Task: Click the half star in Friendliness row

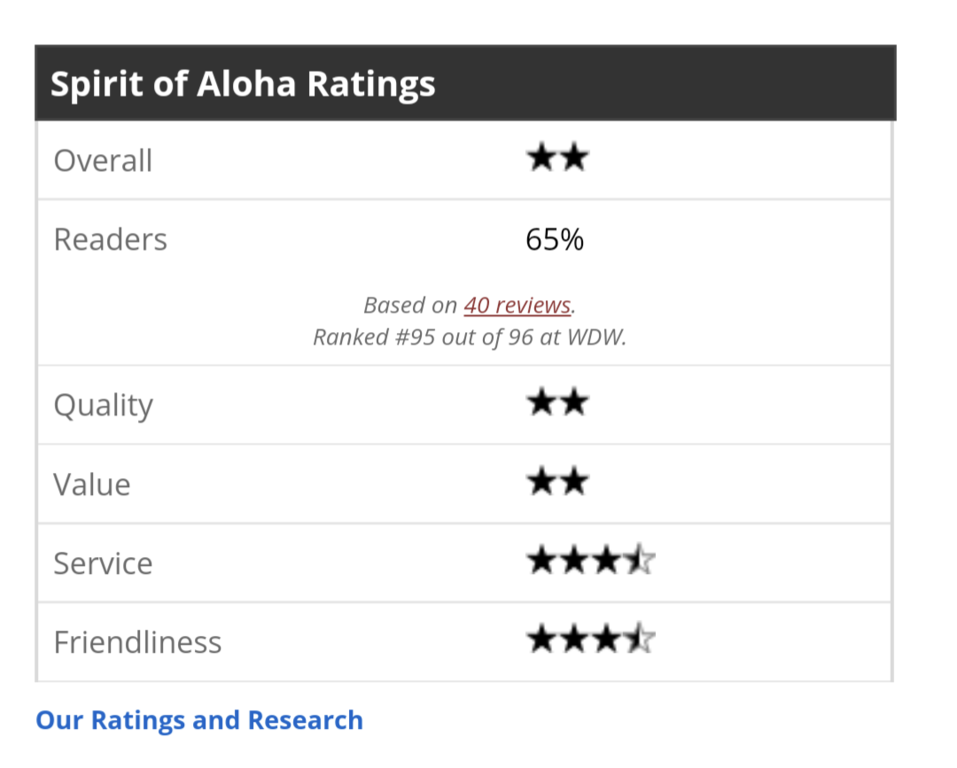Action: click(x=640, y=640)
